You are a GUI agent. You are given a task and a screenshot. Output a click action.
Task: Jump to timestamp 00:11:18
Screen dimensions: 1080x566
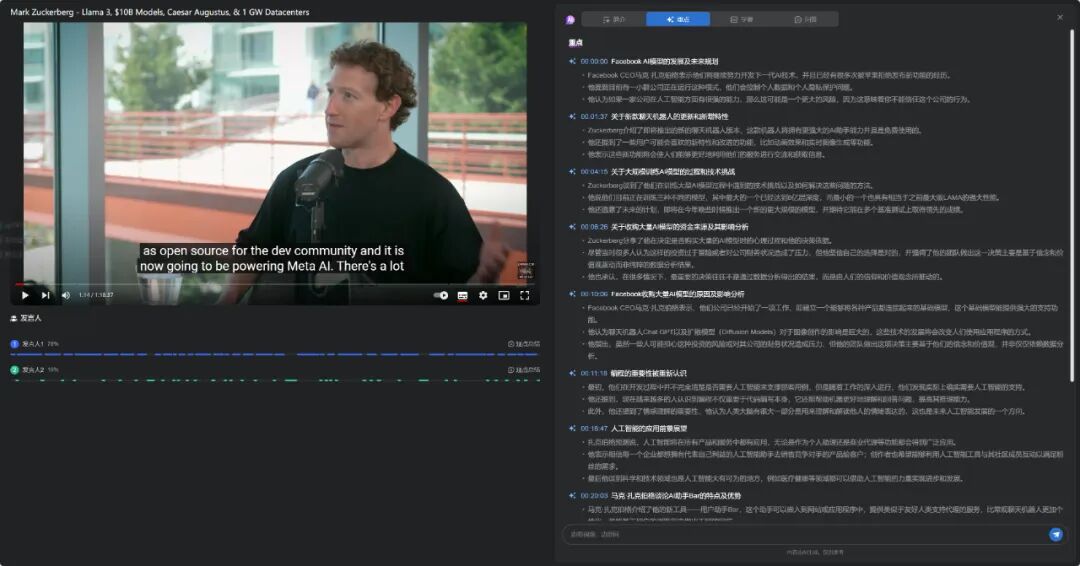[594, 373]
